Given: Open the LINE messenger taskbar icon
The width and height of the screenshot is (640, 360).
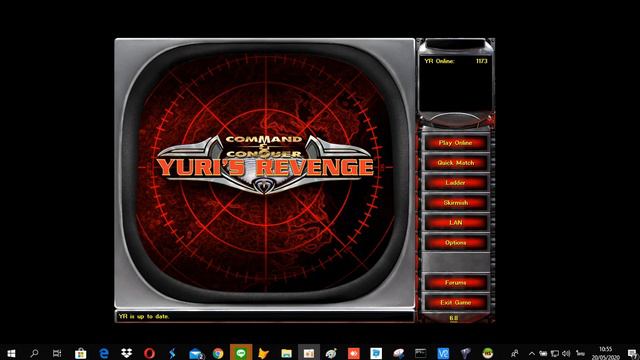Looking at the screenshot, I should pos(241,353).
